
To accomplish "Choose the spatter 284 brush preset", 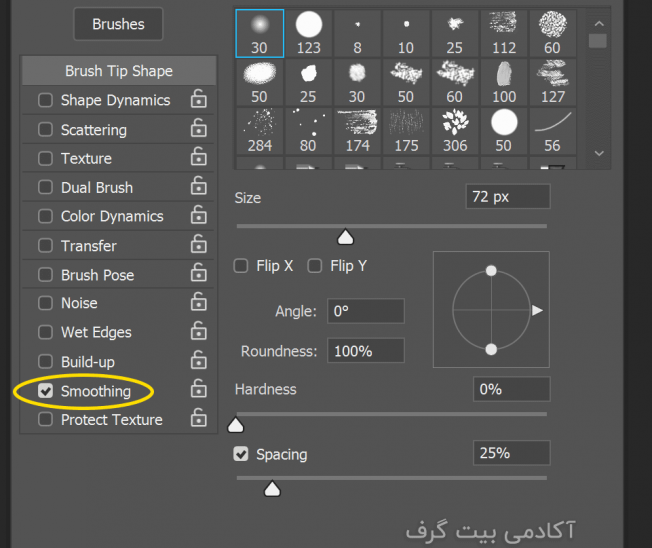I will click(259, 131).
